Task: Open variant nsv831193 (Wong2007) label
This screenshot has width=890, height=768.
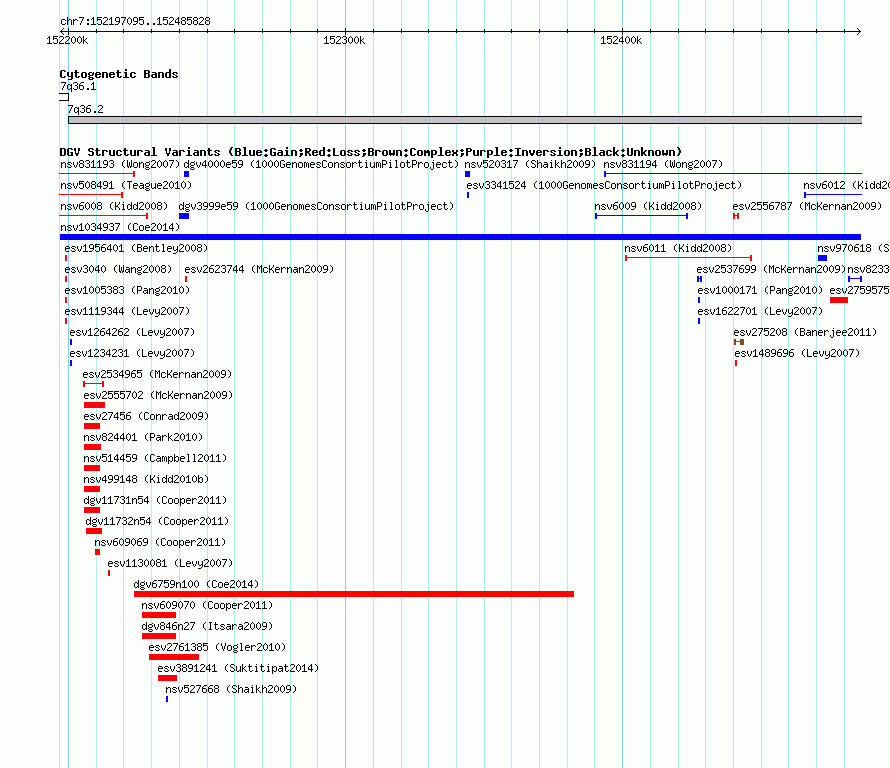Action: click(120, 164)
